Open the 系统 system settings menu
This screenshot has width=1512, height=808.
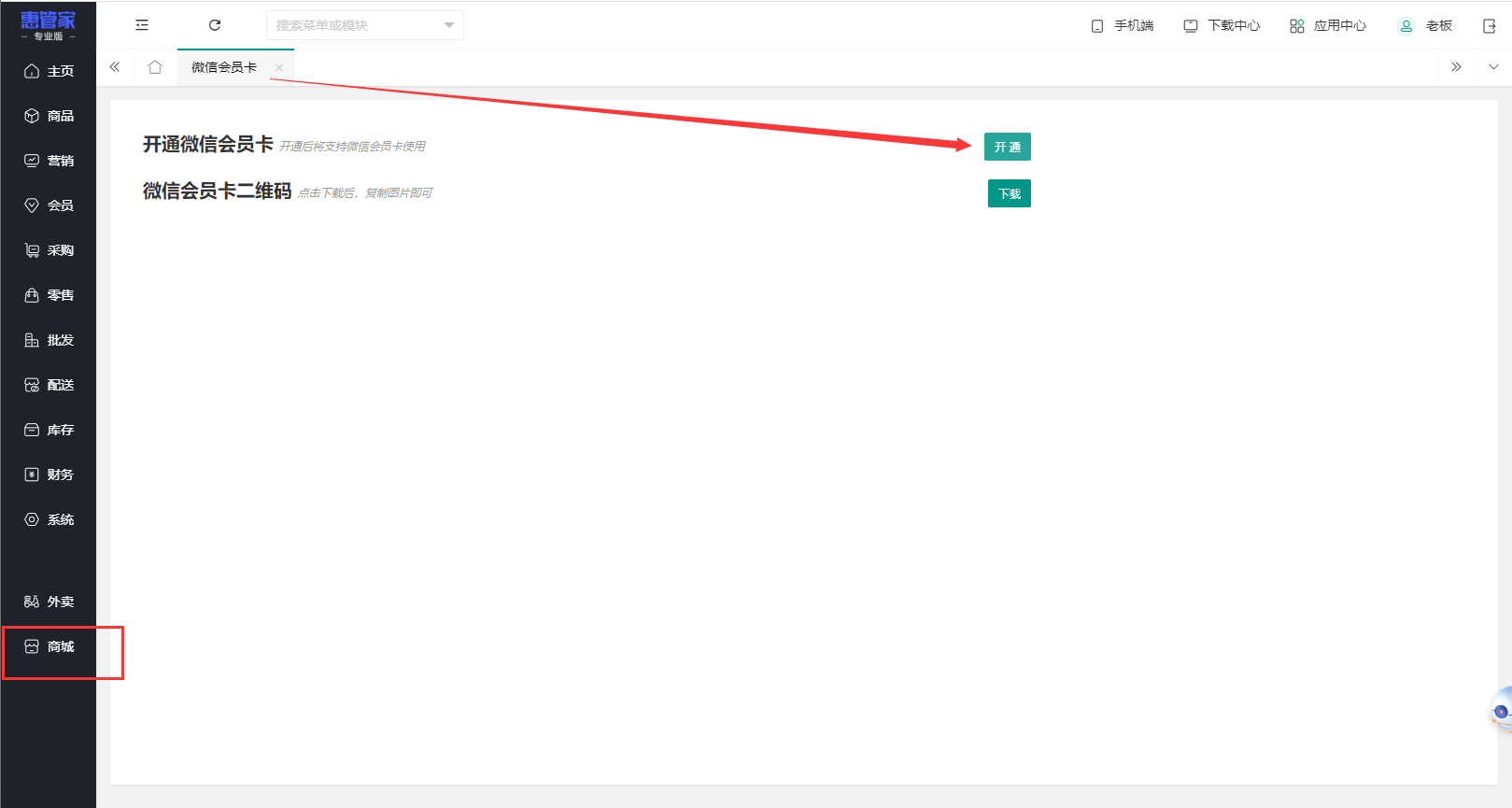pyautogui.click(x=49, y=519)
